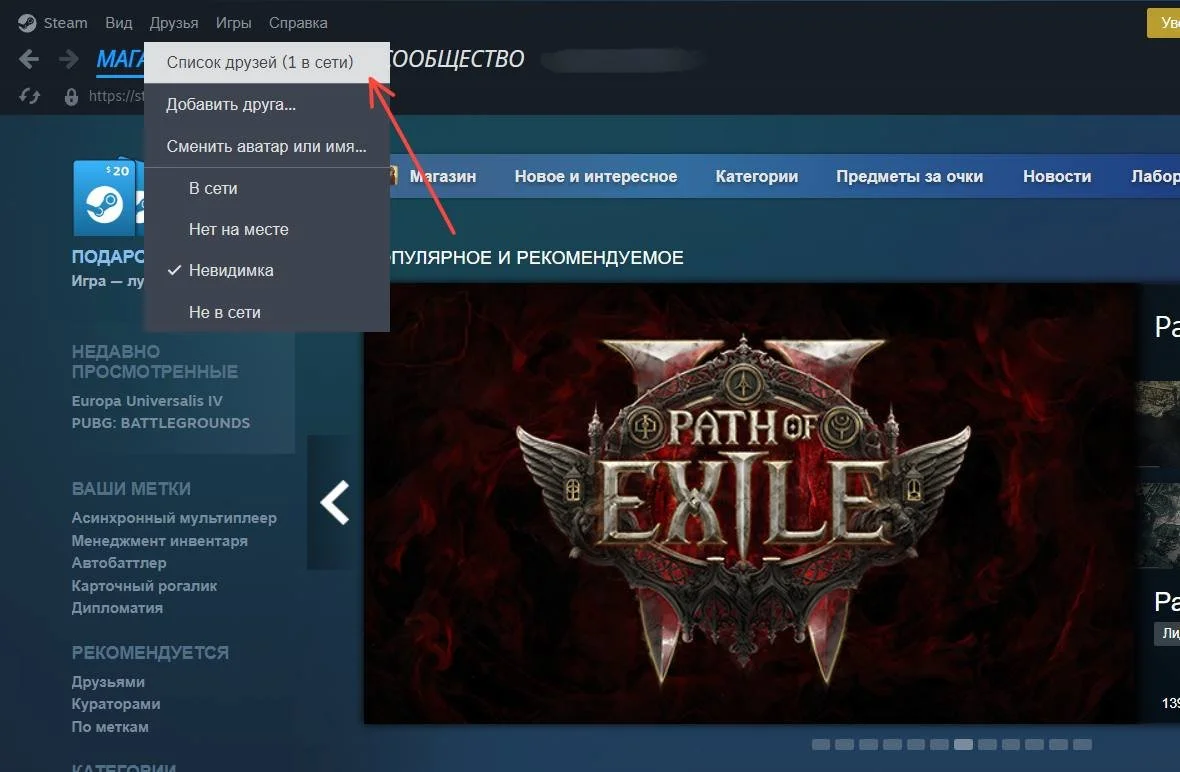Open the Магазин store tab
The image size is (1180, 772).
click(442, 177)
